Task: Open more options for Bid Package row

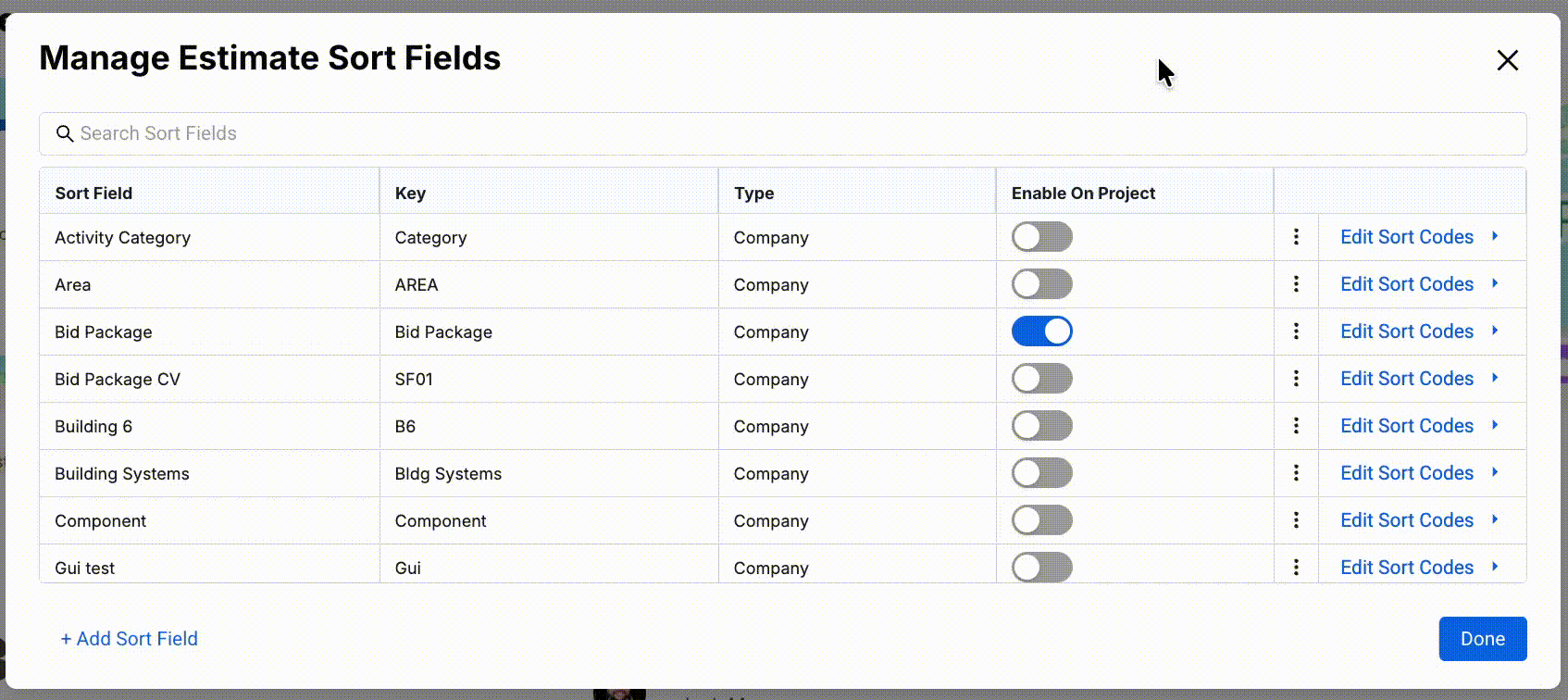Action: point(1296,331)
